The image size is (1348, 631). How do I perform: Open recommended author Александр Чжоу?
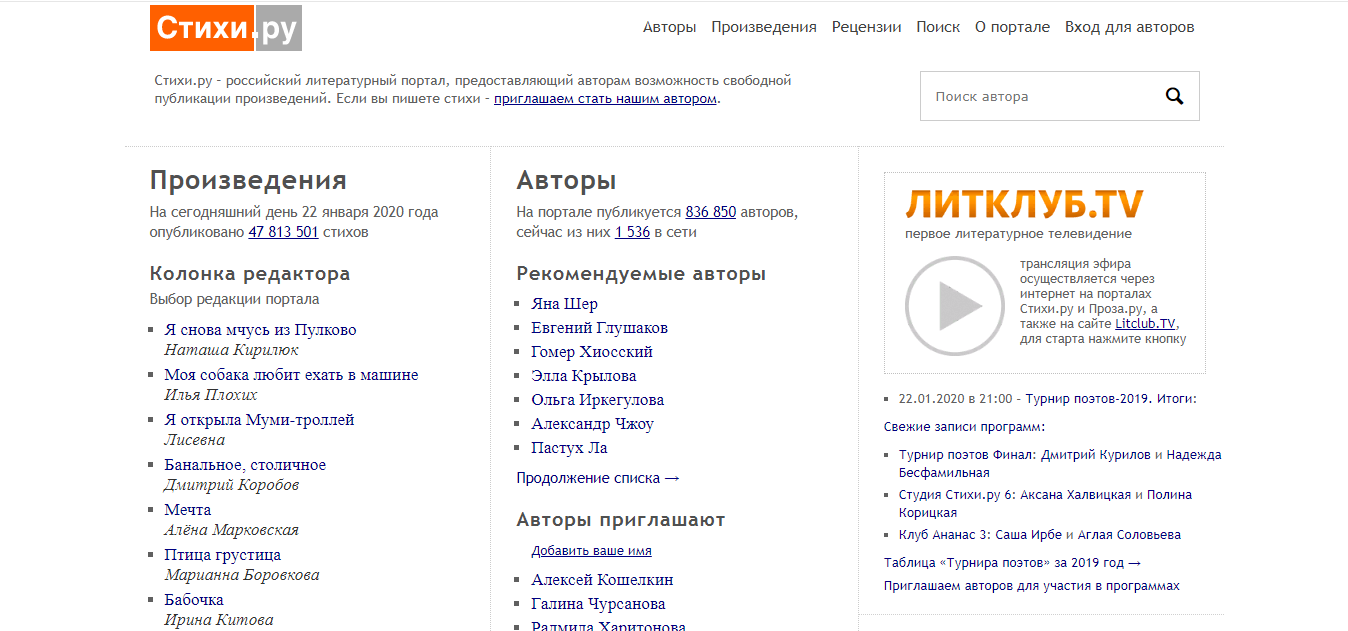click(592, 424)
